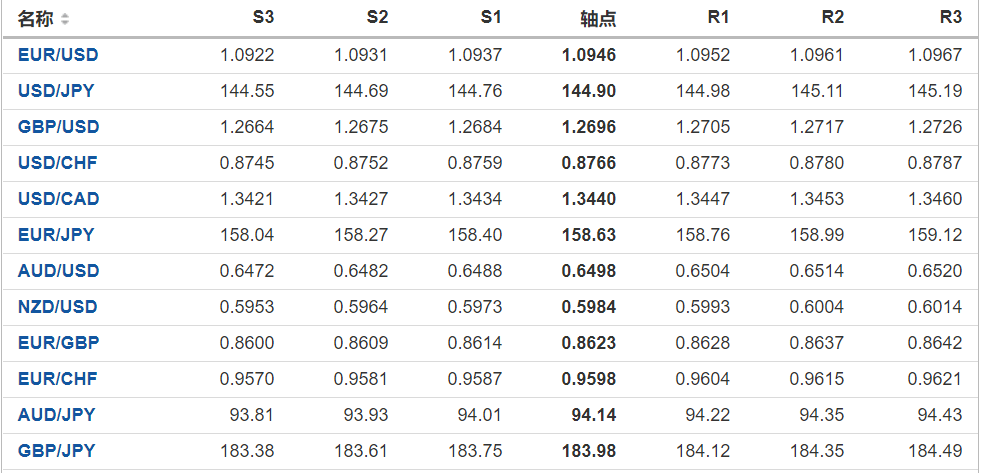This screenshot has width=981, height=473.
Task: Select the GBP/USD pair link
Action: (58, 127)
